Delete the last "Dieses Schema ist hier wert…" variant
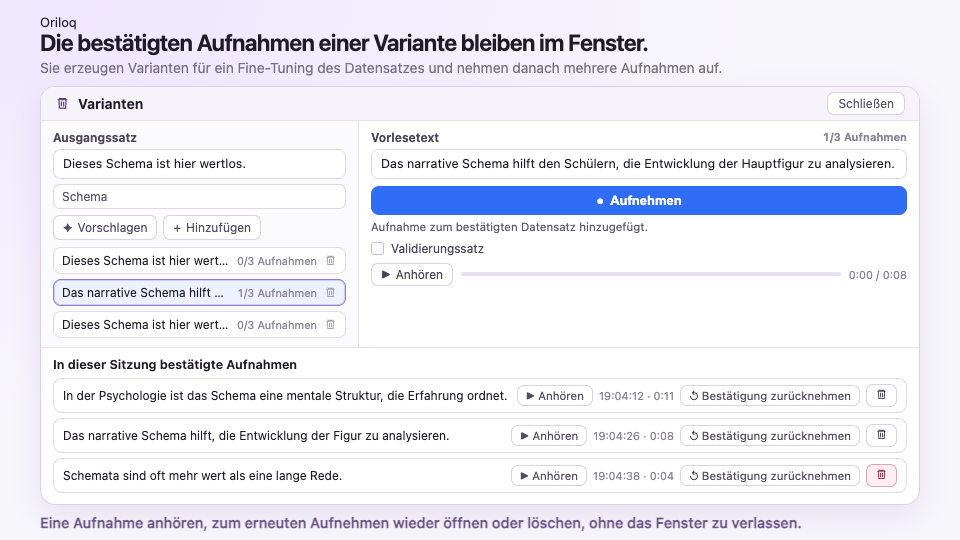 click(331, 324)
